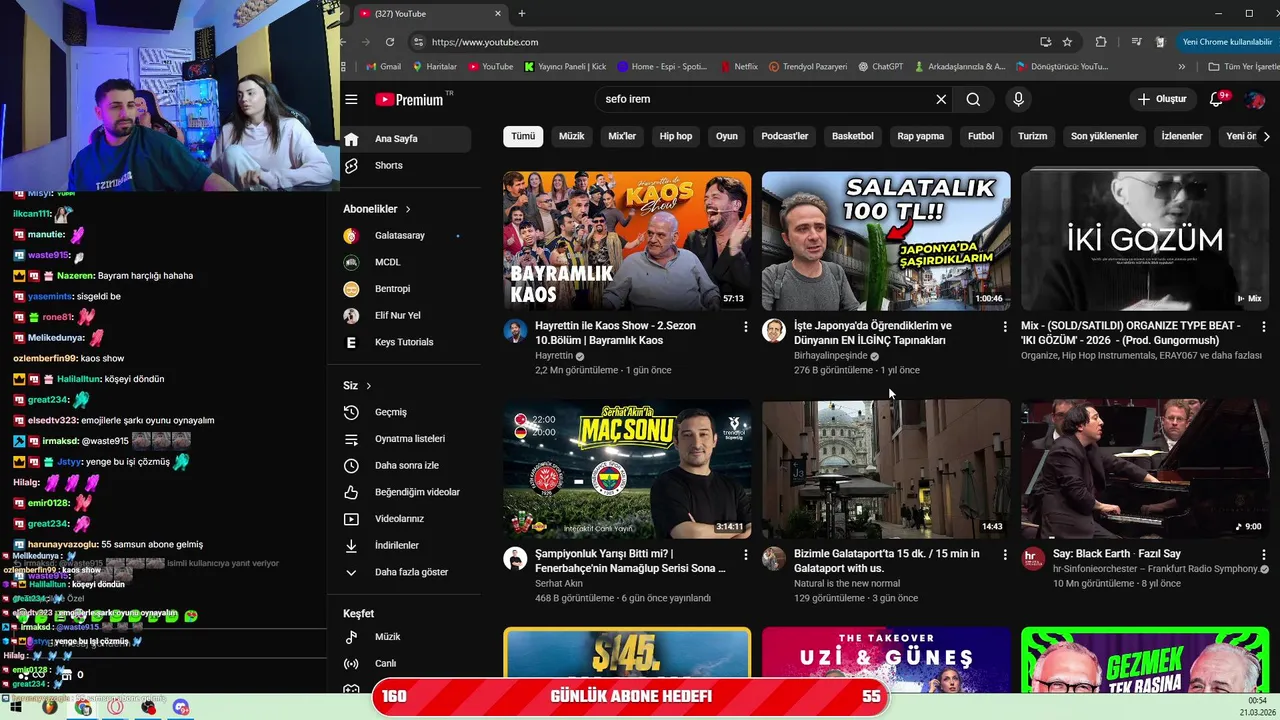Reload the page in Chrome
Image resolution: width=1280 pixels, height=720 pixels.
coord(389,42)
